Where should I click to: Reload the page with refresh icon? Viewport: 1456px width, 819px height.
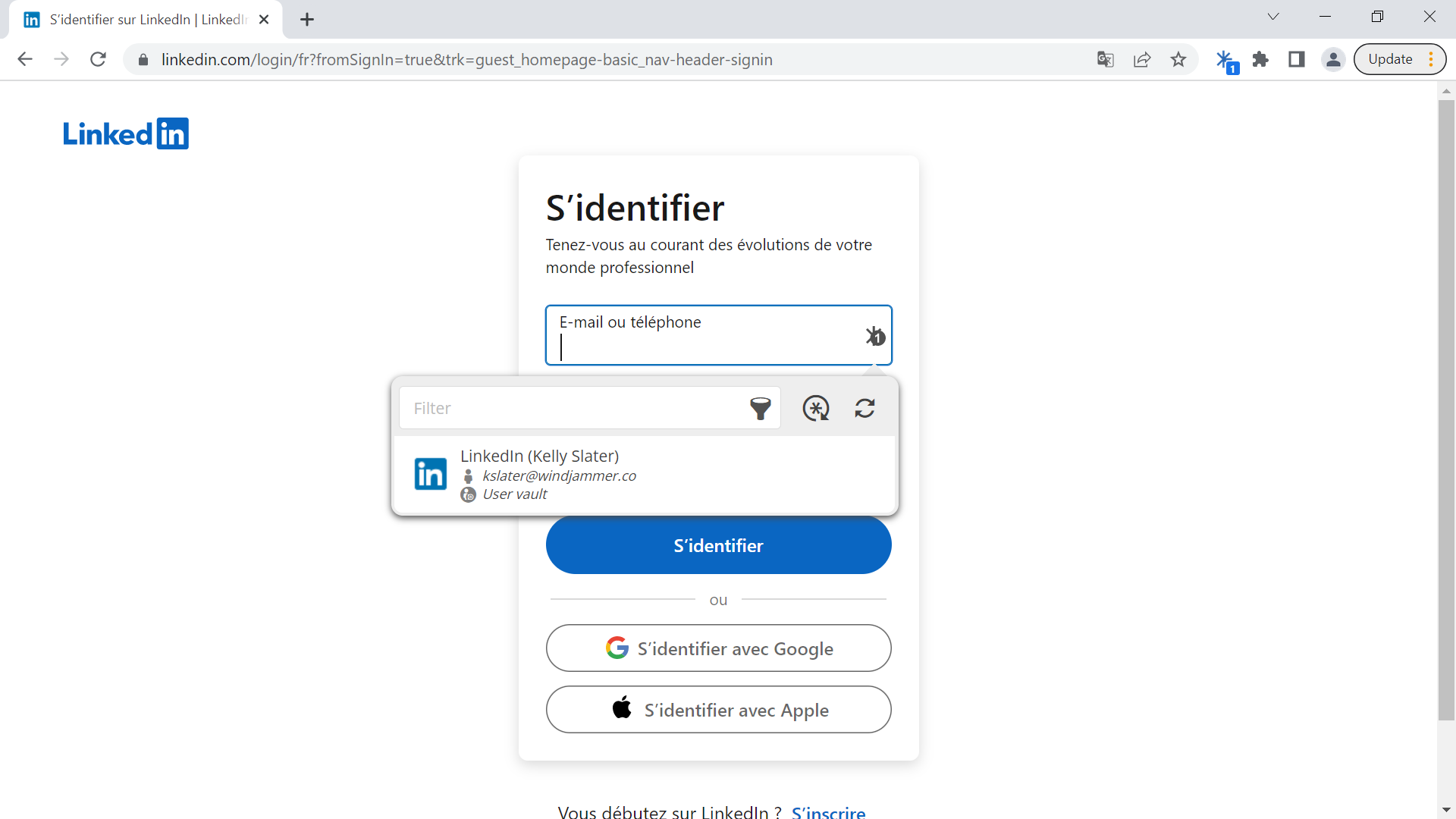(x=98, y=59)
